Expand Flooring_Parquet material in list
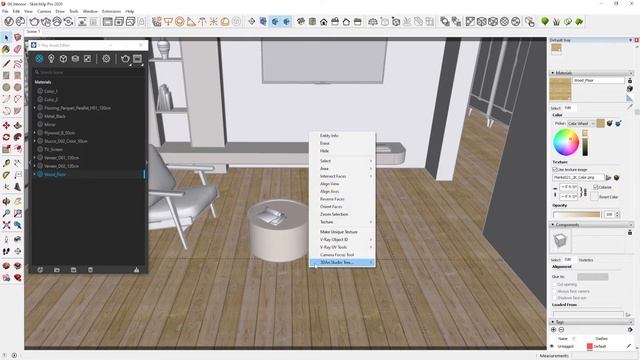The image size is (640, 360). (x=35, y=108)
